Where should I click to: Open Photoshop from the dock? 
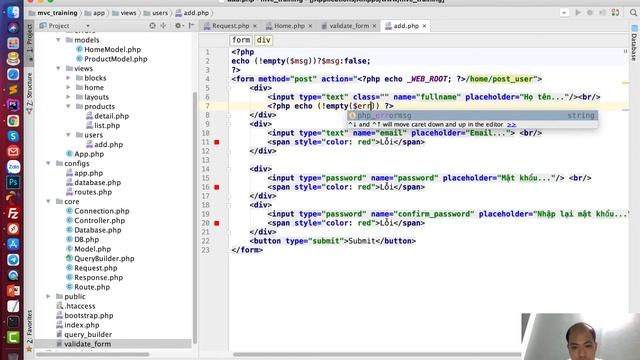(13, 182)
